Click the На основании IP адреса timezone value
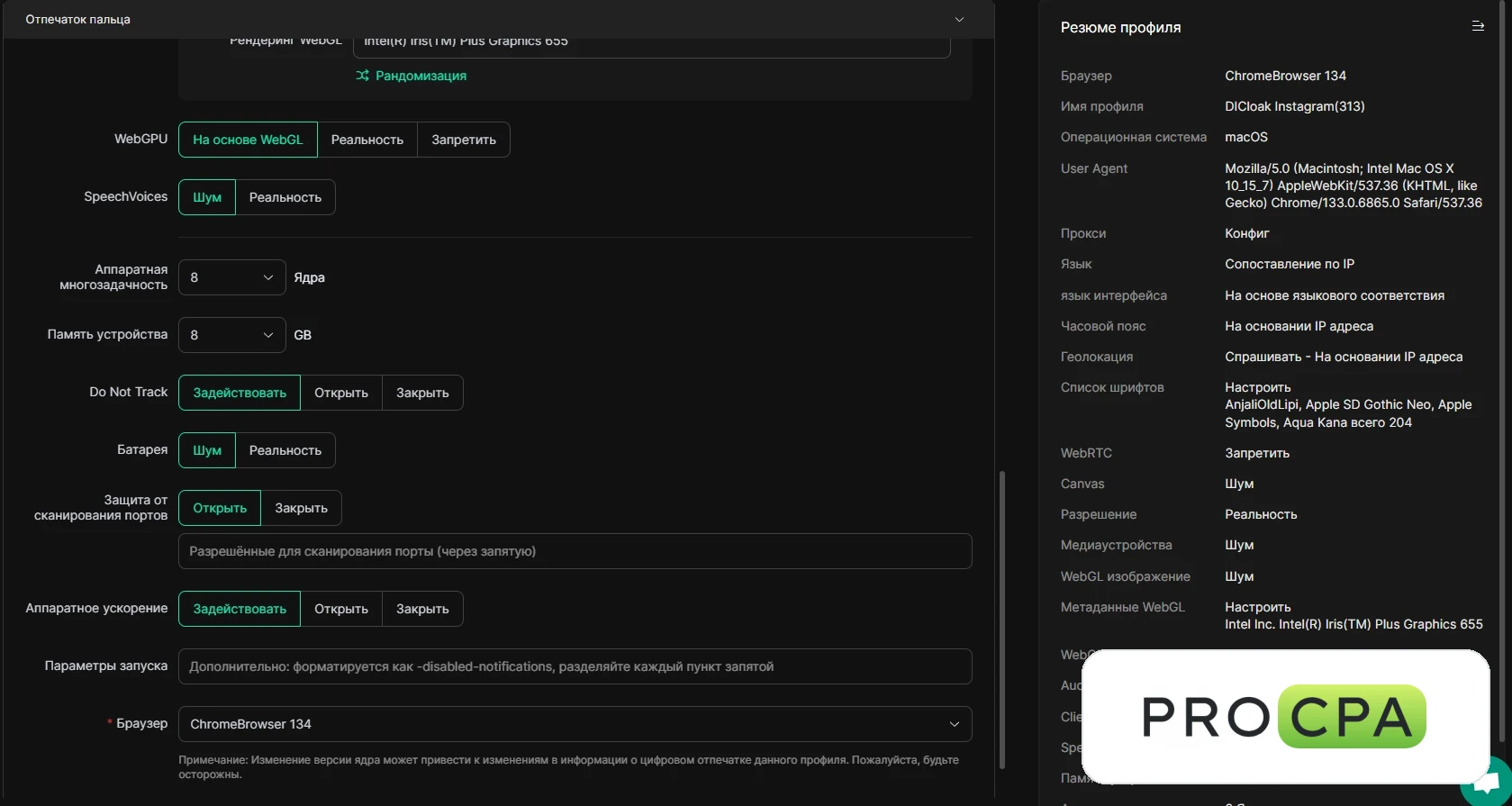 [1299, 326]
